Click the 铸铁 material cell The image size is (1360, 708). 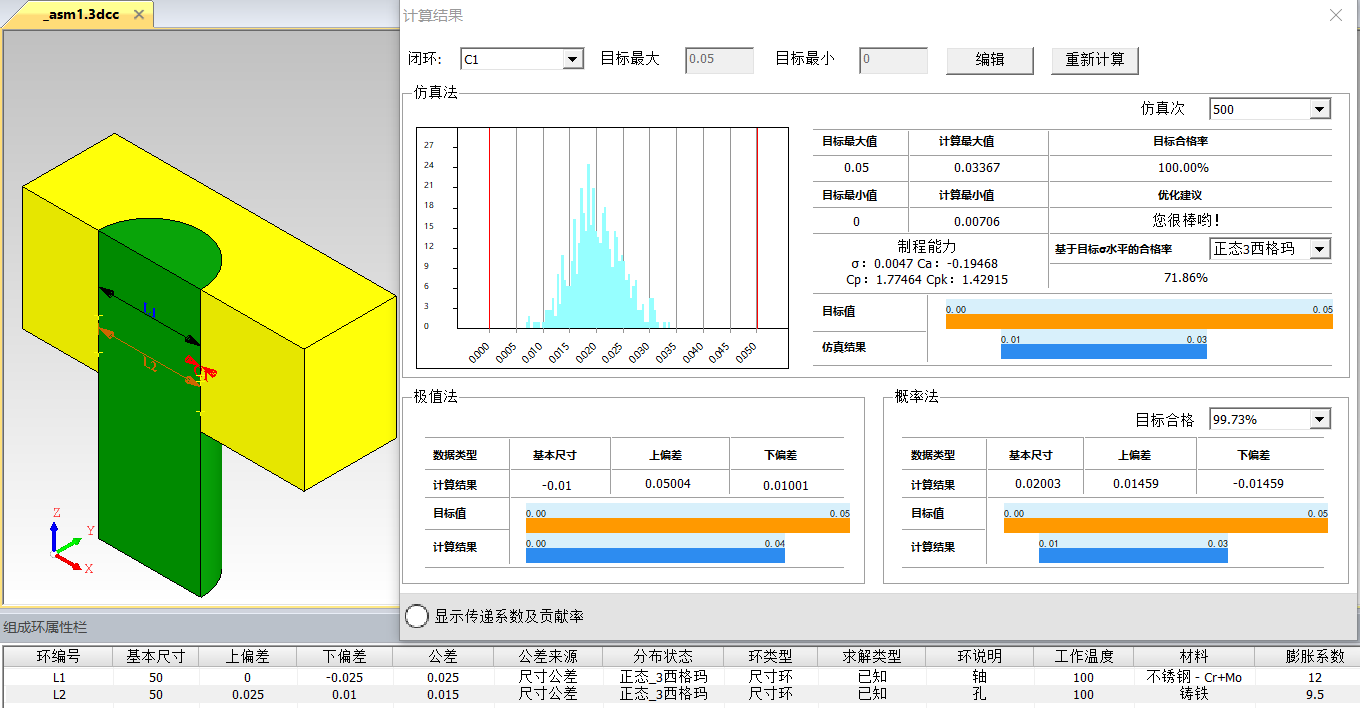(1194, 693)
